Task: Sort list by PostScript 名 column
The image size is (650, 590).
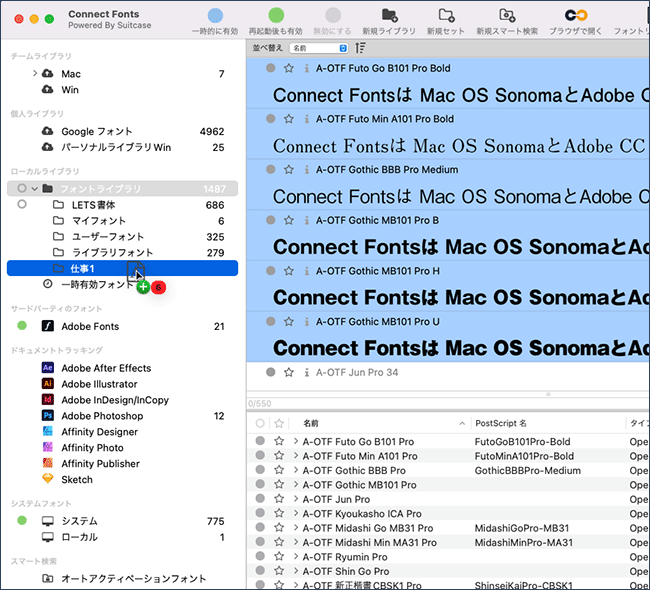Action: tap(501, 423)
